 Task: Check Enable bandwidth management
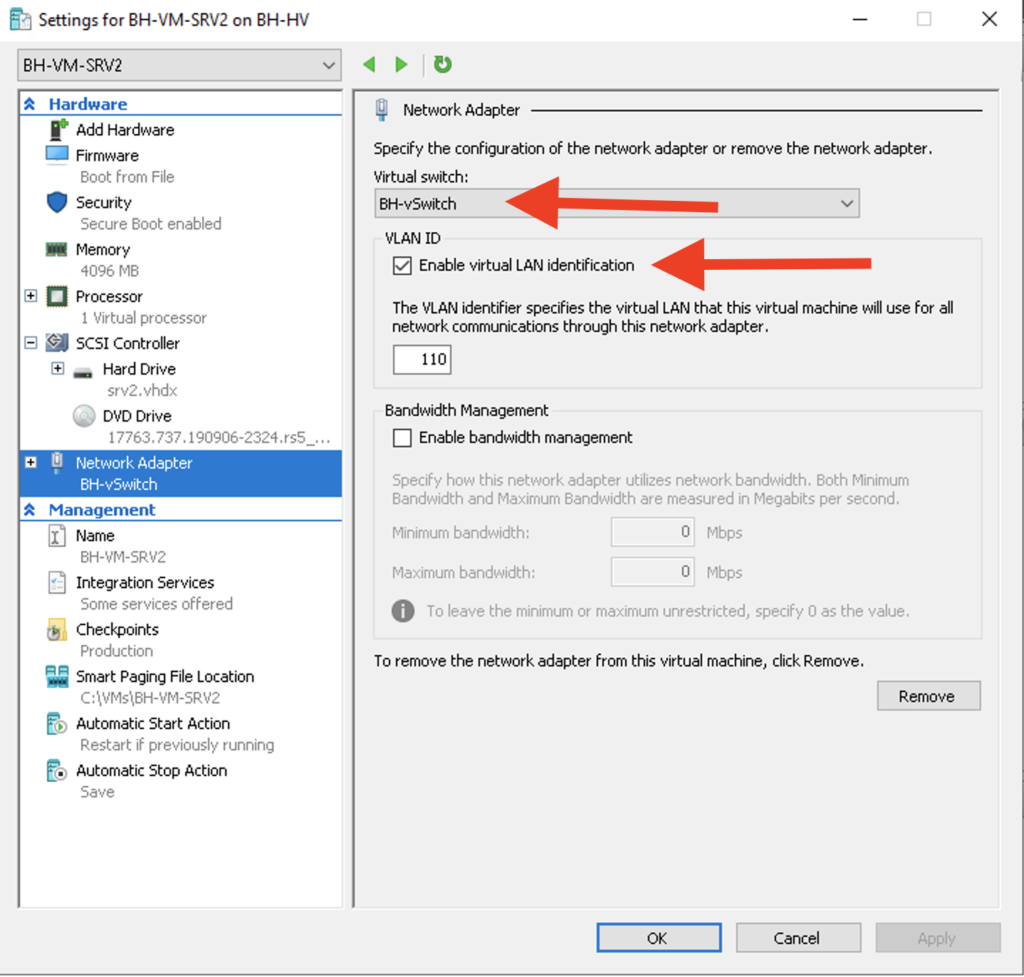click(402, 438)
